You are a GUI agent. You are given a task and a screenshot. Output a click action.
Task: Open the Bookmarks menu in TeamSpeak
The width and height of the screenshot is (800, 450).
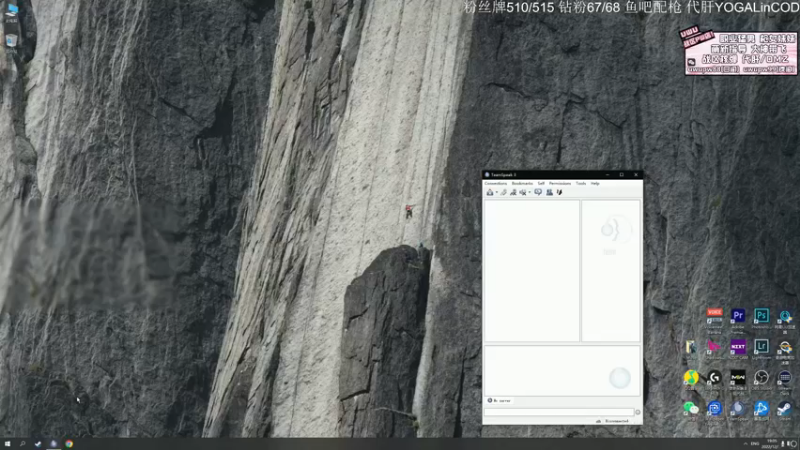522,183
